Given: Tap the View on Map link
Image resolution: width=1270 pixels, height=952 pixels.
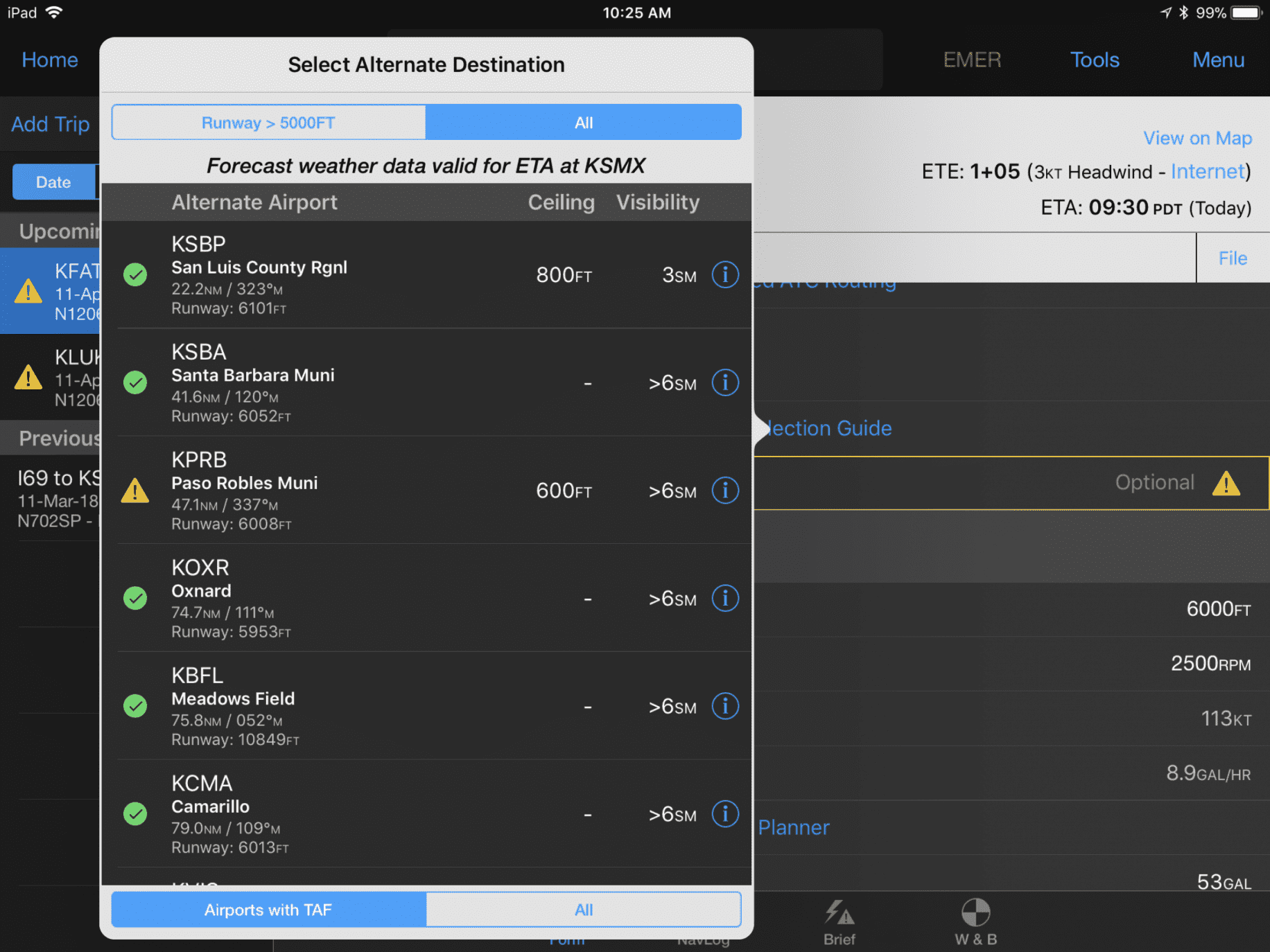Looking at the screenshot, I should coord(1197,138).
